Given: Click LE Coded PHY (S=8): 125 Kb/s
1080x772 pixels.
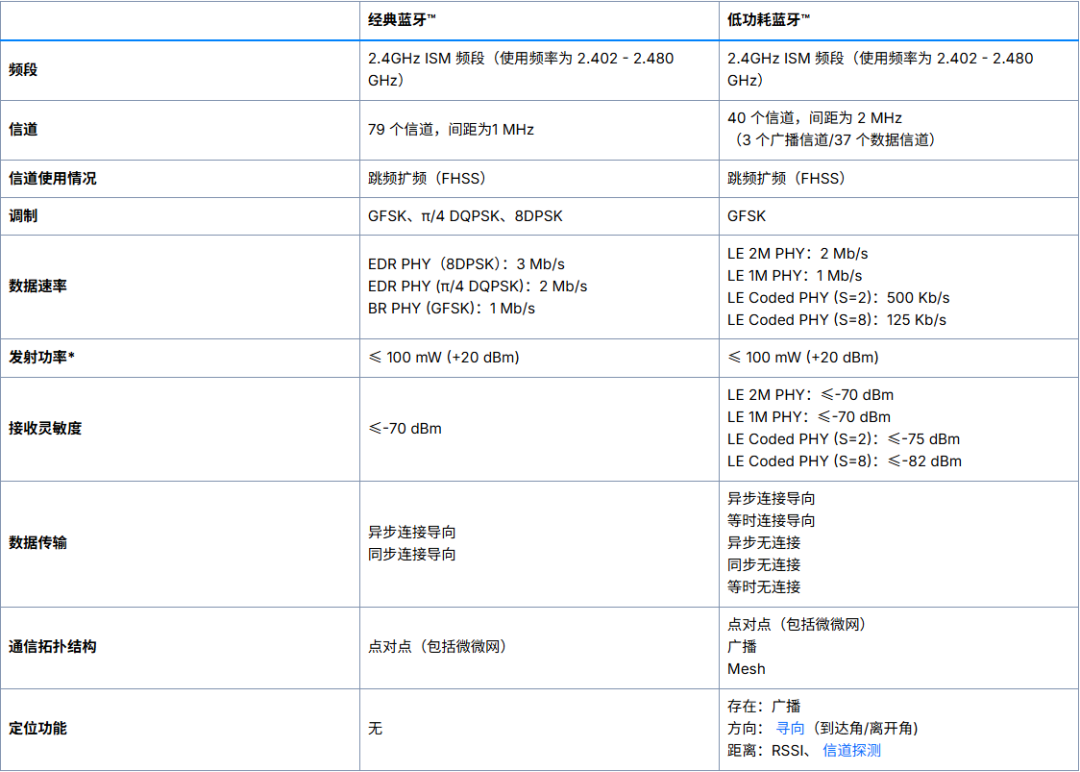Looking at the screenshot, I should coord(837,320).
